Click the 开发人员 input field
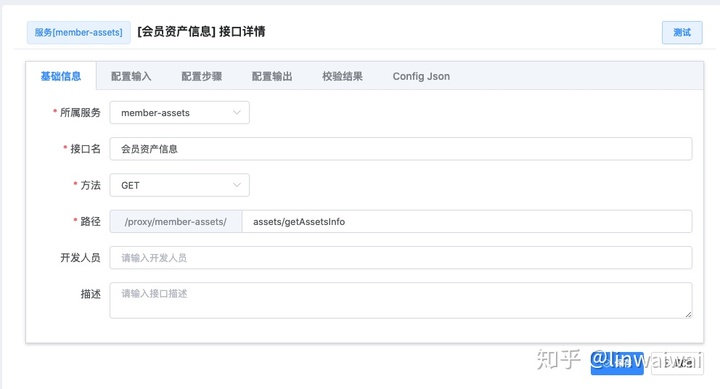Screen dimensions: 720x389 click(x=400, y=258)
